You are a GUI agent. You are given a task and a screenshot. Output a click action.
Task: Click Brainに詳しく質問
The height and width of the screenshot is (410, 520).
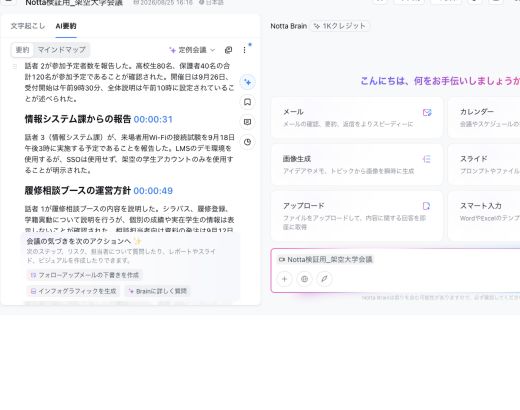click(158, 291)
